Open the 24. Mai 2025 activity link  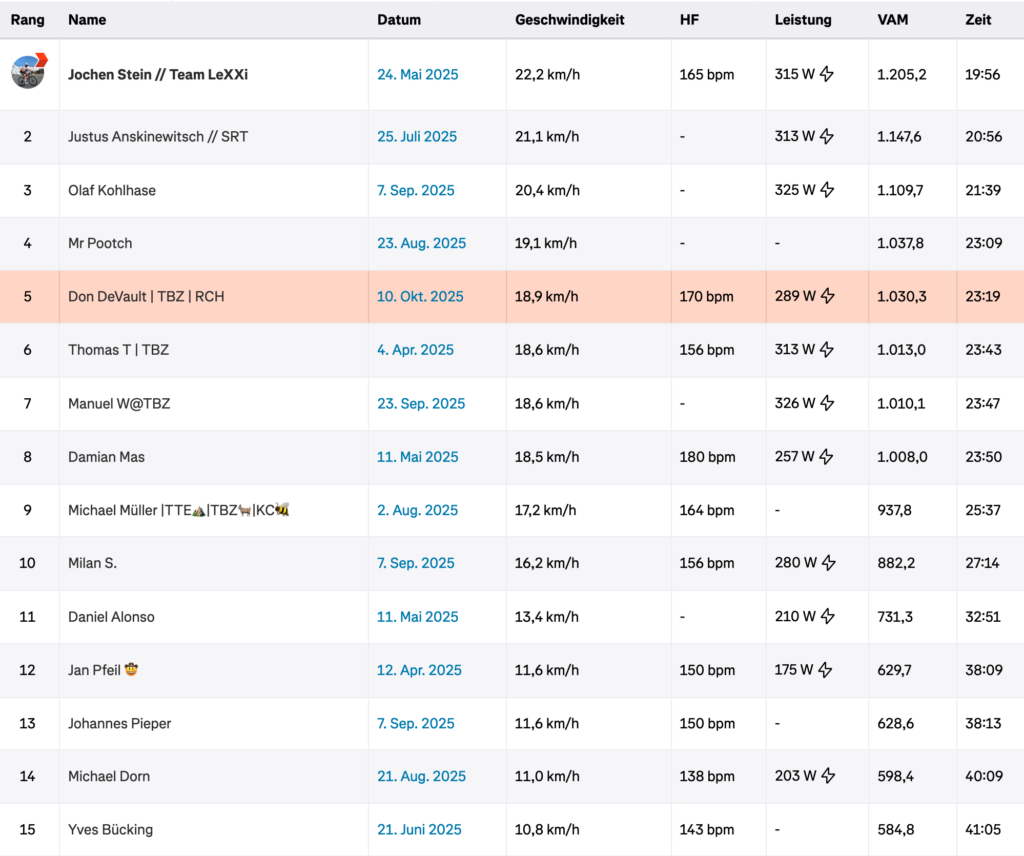(x=417, y=74)
